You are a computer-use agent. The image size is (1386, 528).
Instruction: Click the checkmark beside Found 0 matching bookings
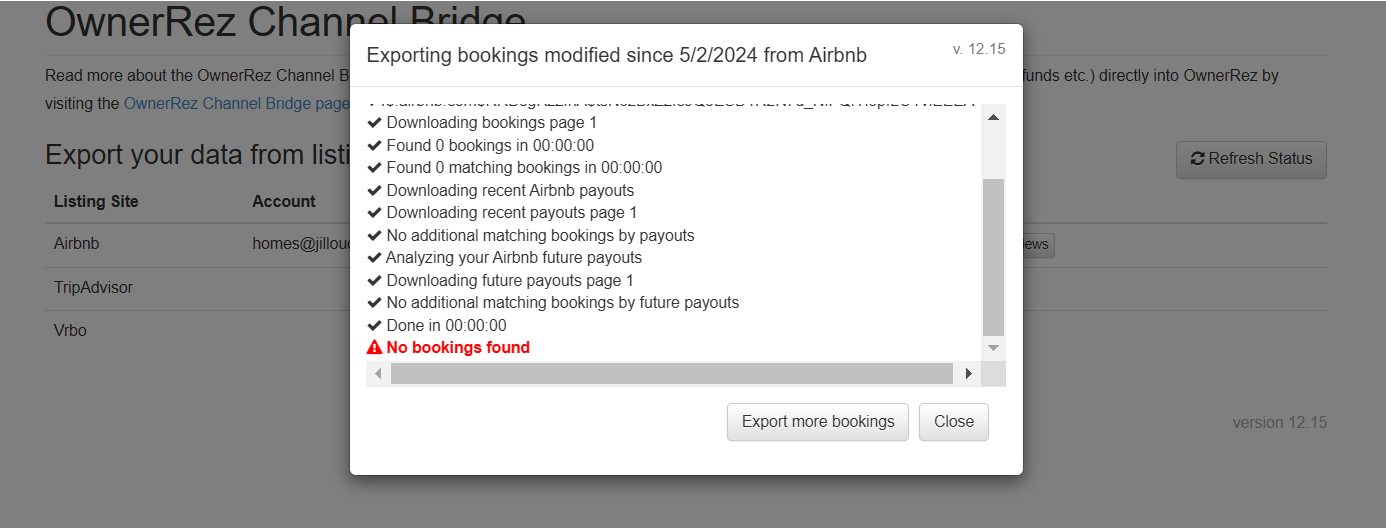375,168
